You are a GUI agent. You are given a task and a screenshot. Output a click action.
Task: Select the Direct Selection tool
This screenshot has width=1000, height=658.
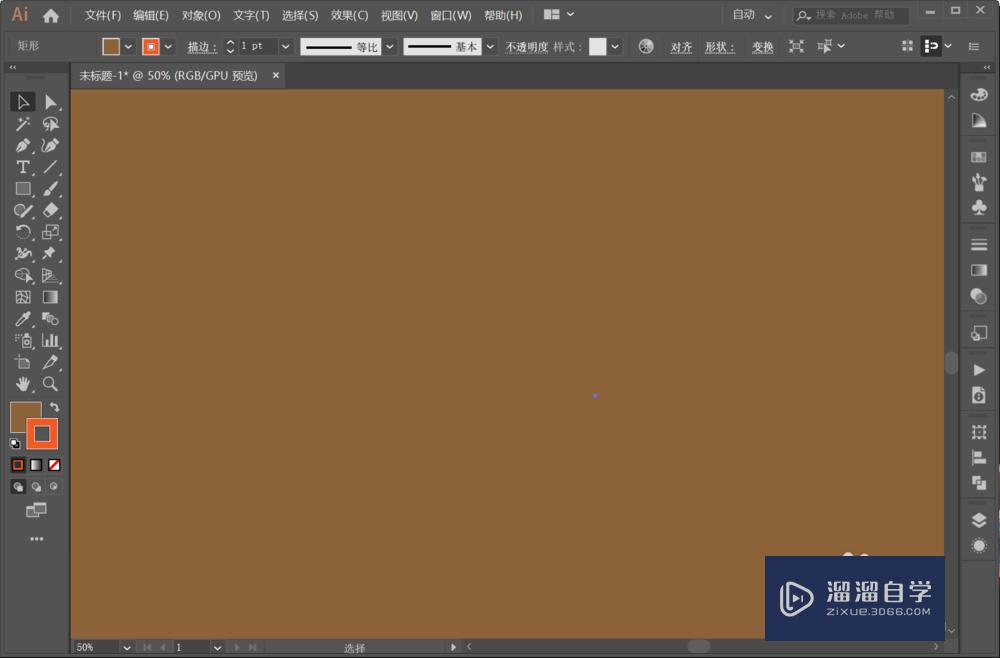click(50, 102)
